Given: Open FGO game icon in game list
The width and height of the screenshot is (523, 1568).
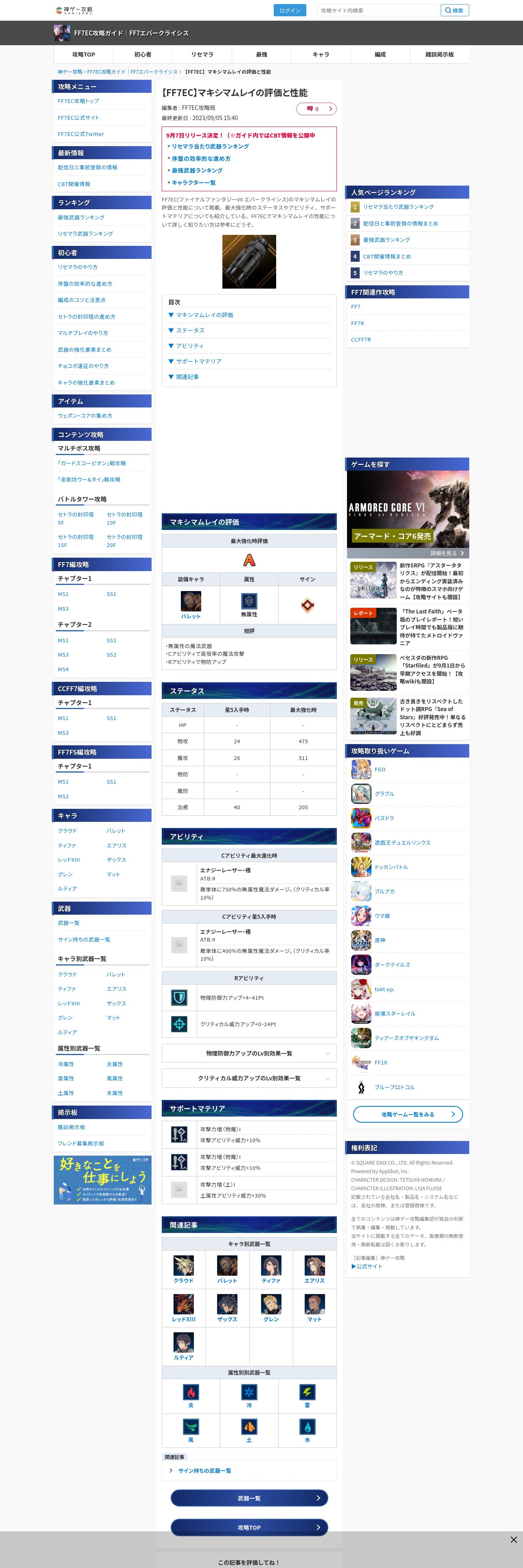Looking at the screenshot, I should tap(361, 769).
